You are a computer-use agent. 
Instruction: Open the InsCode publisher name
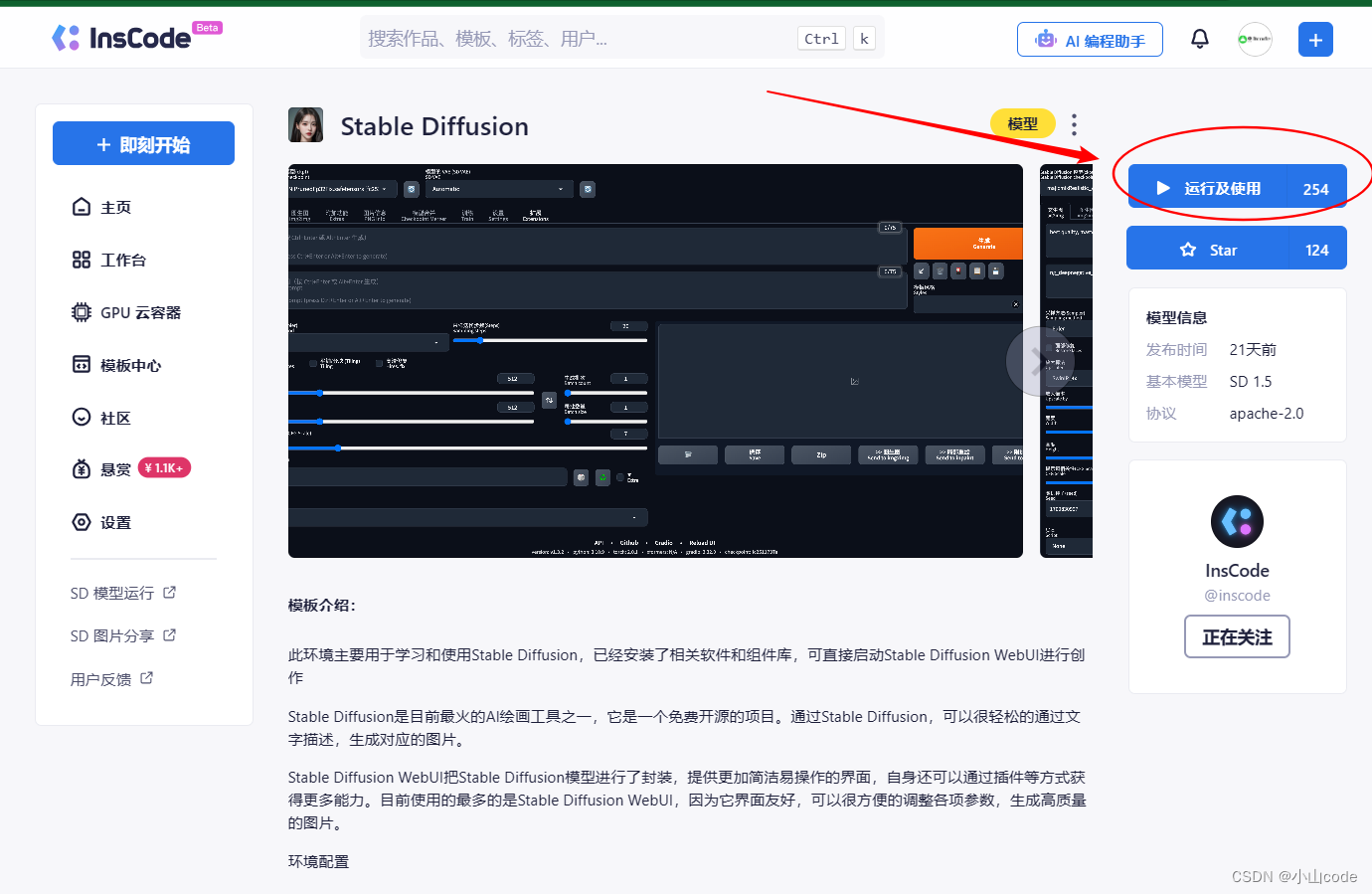tap(1237, 571)
